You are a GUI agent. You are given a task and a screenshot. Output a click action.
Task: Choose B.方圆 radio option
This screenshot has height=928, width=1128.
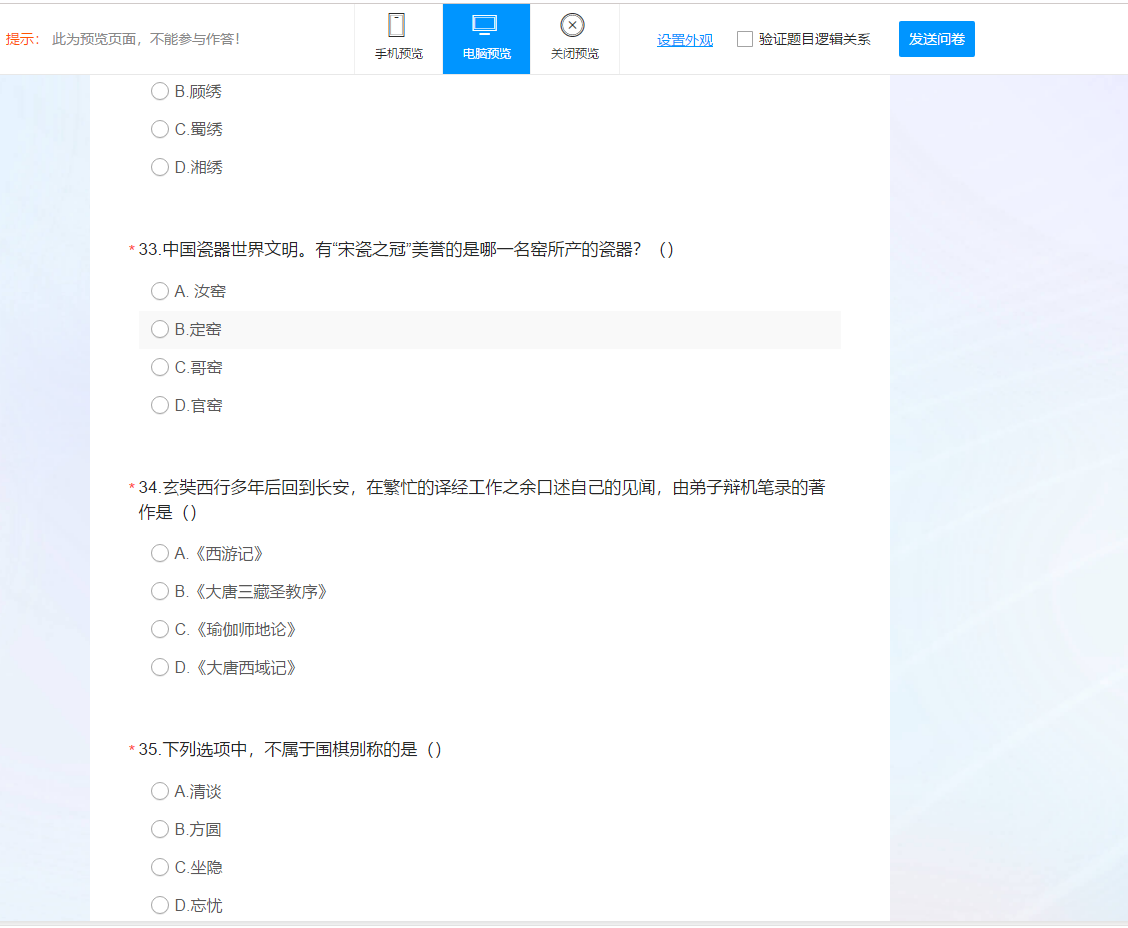(x=160, y=829)
